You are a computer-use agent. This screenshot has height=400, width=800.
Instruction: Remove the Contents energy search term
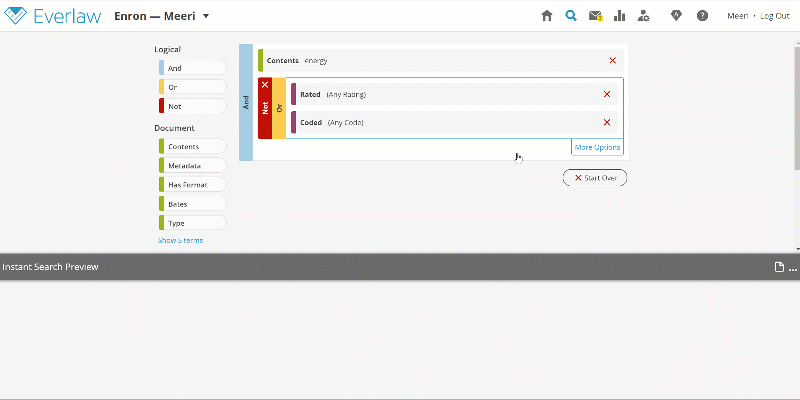click(x=613, y=60)
